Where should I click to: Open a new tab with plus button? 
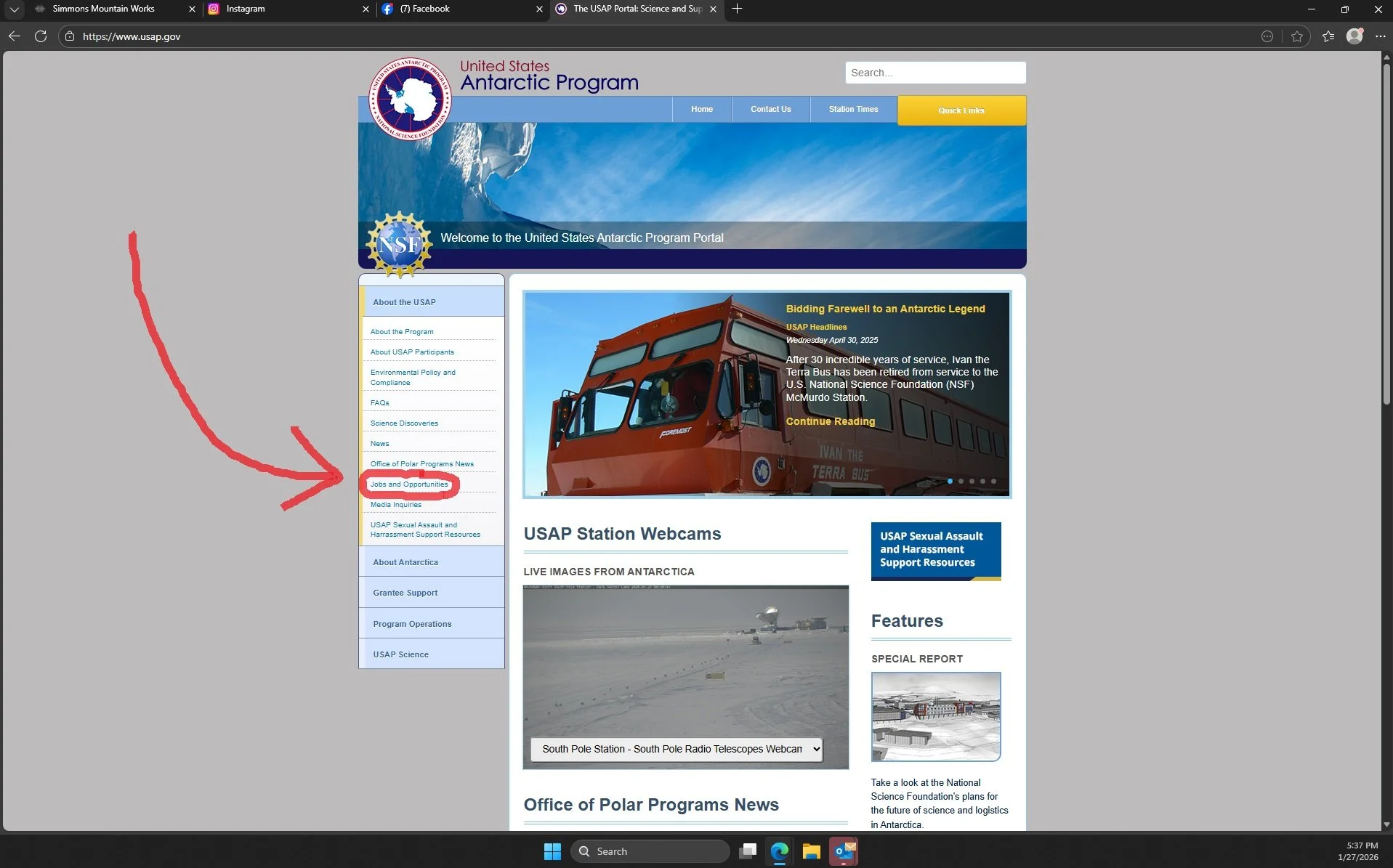737,9
